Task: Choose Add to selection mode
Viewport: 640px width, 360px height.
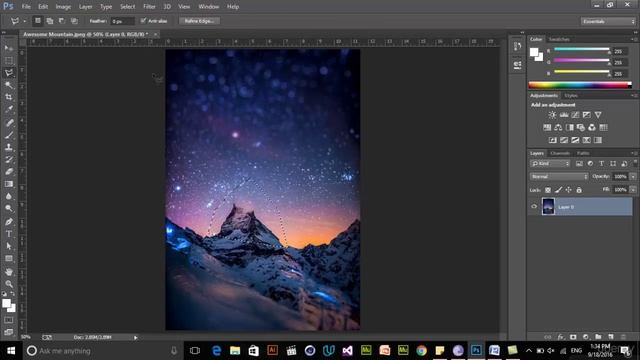Action: tap(50, 21)
